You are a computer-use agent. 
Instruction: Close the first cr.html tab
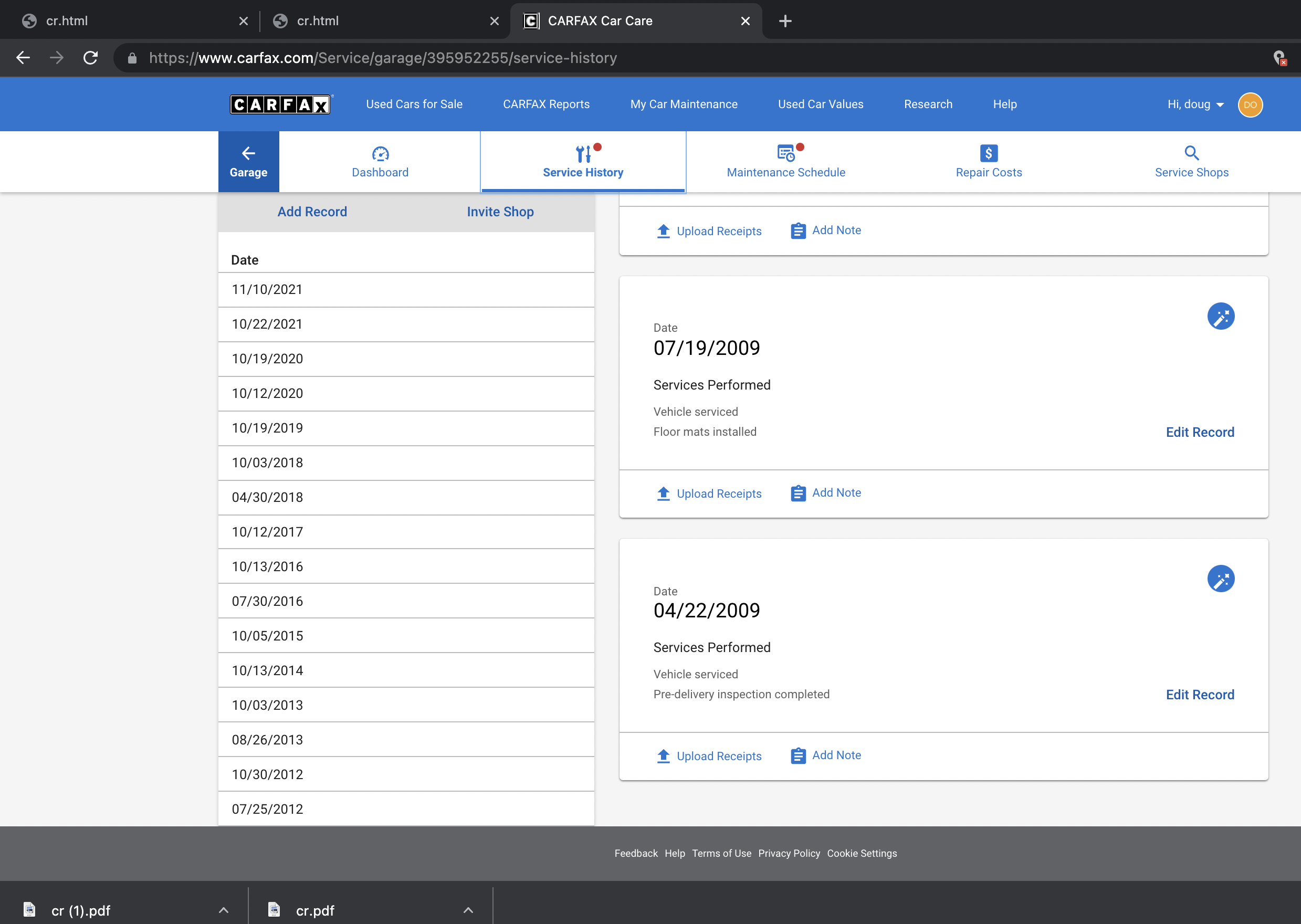[x=244, y=21]
